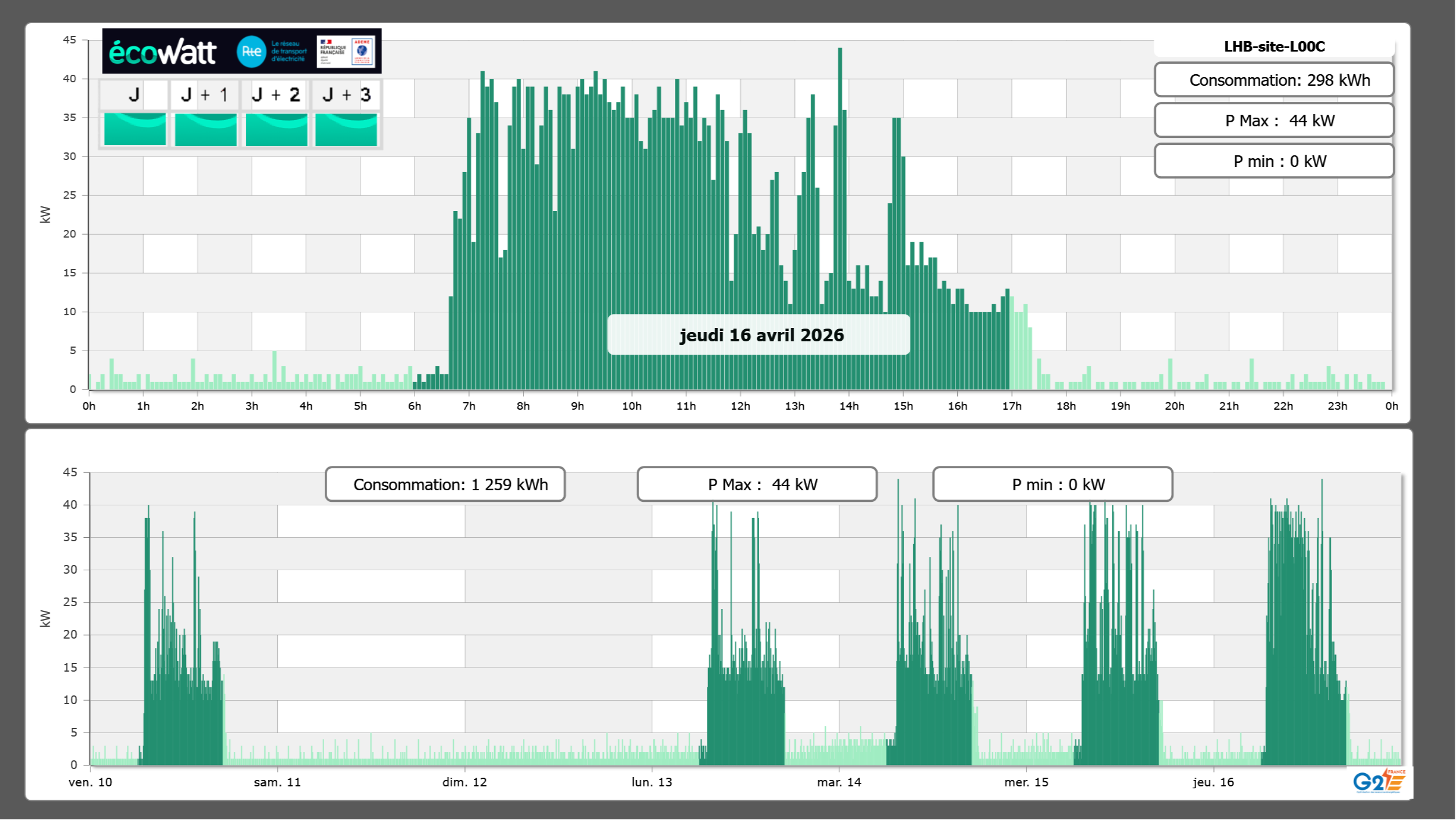Click the daily P min : 0 kW box
Screen dimensions: 1456x820
pyautogui.click(x=1274, y=161)
